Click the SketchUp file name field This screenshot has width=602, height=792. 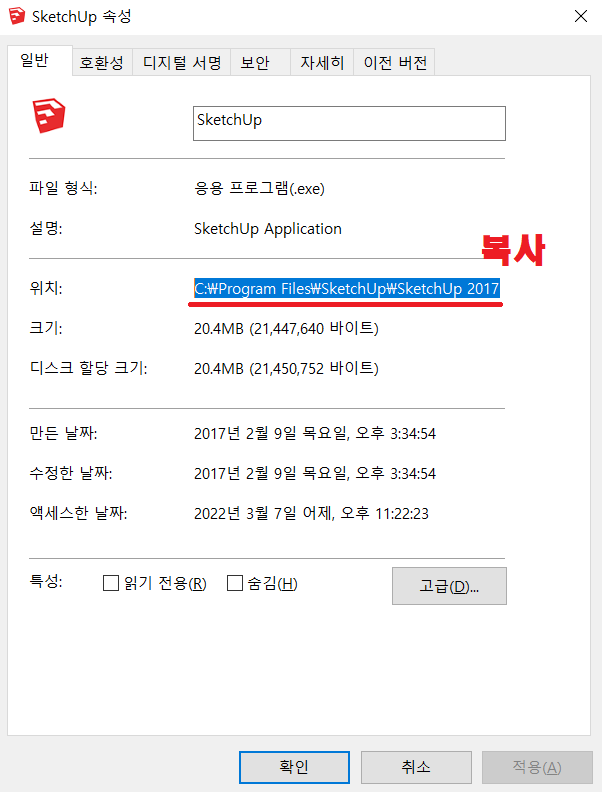point(349,123)
